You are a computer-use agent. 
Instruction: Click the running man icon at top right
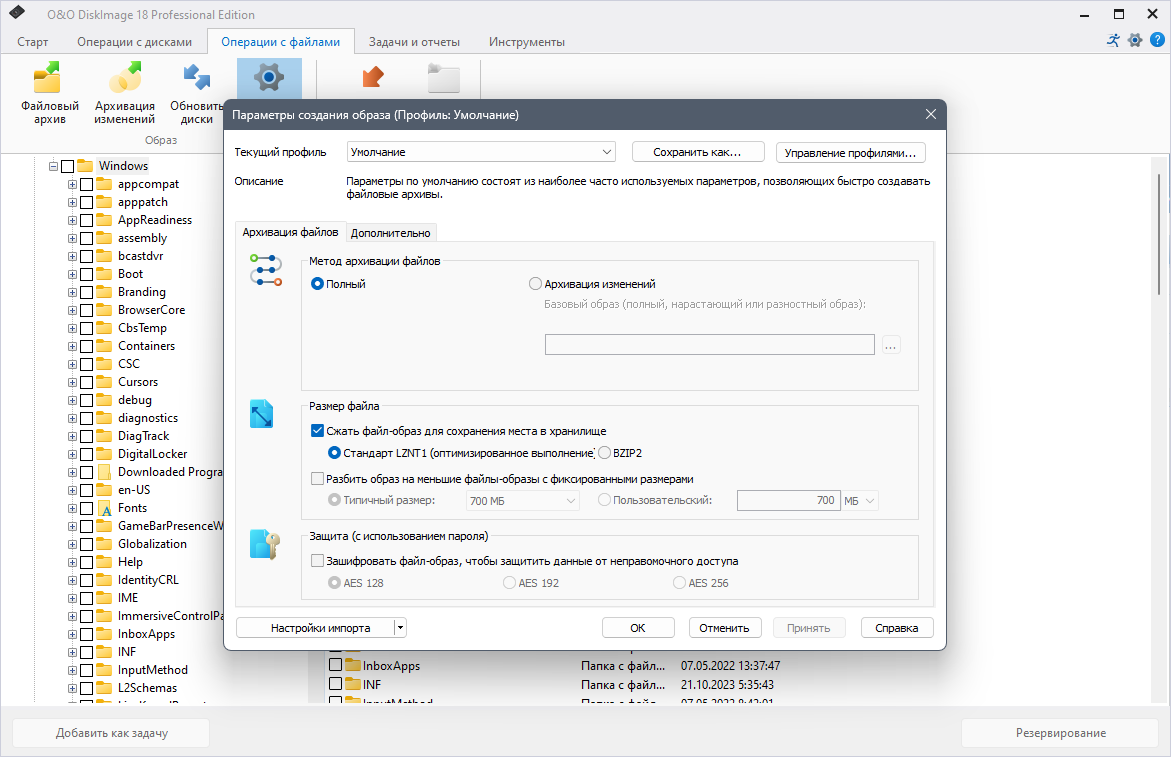point(1113,40)
